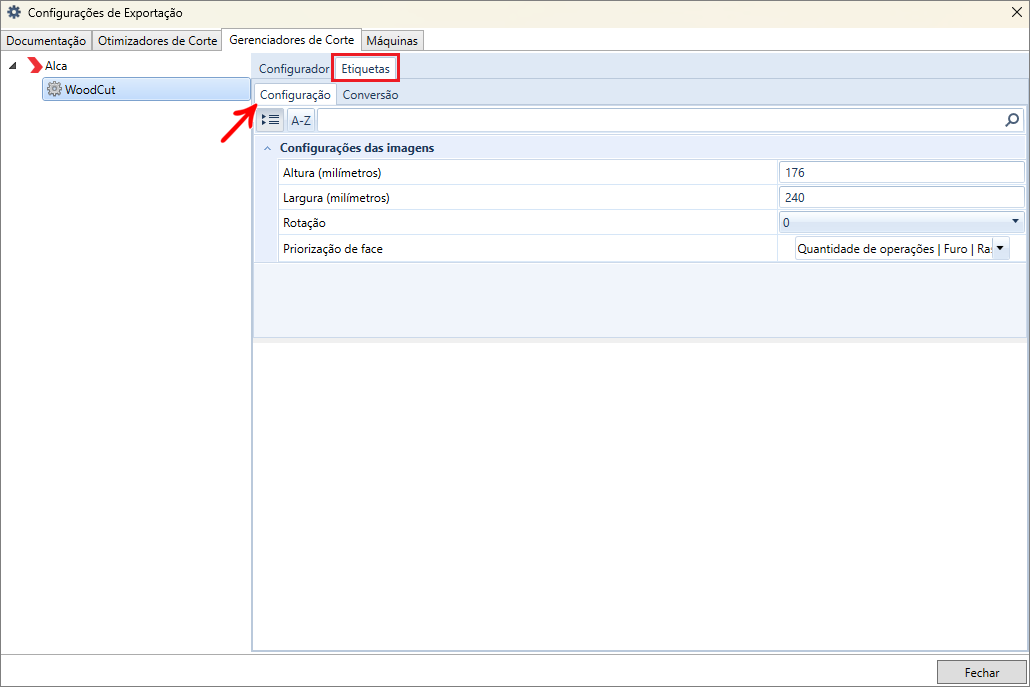Click the Largura value field 240
Screen dimensions: 1030x687
tap(901, 198)
